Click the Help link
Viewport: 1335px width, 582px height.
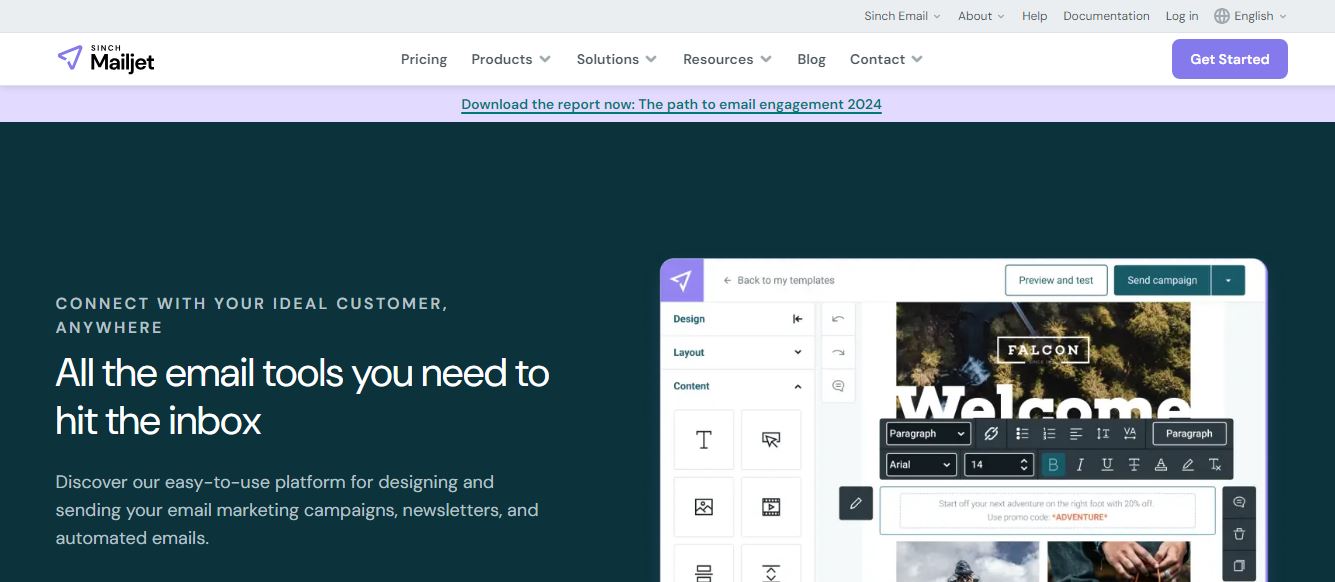[1035, 16]
